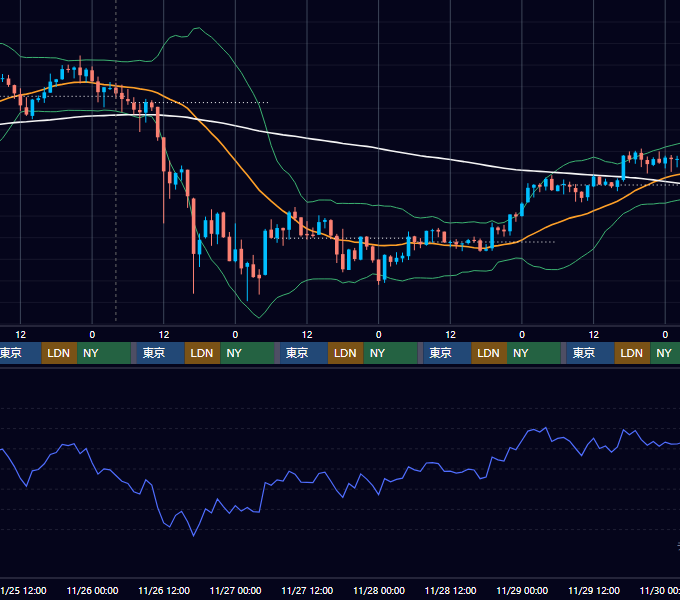Select the NY session block spanning 11/29 00:00

tap(534, 353)
